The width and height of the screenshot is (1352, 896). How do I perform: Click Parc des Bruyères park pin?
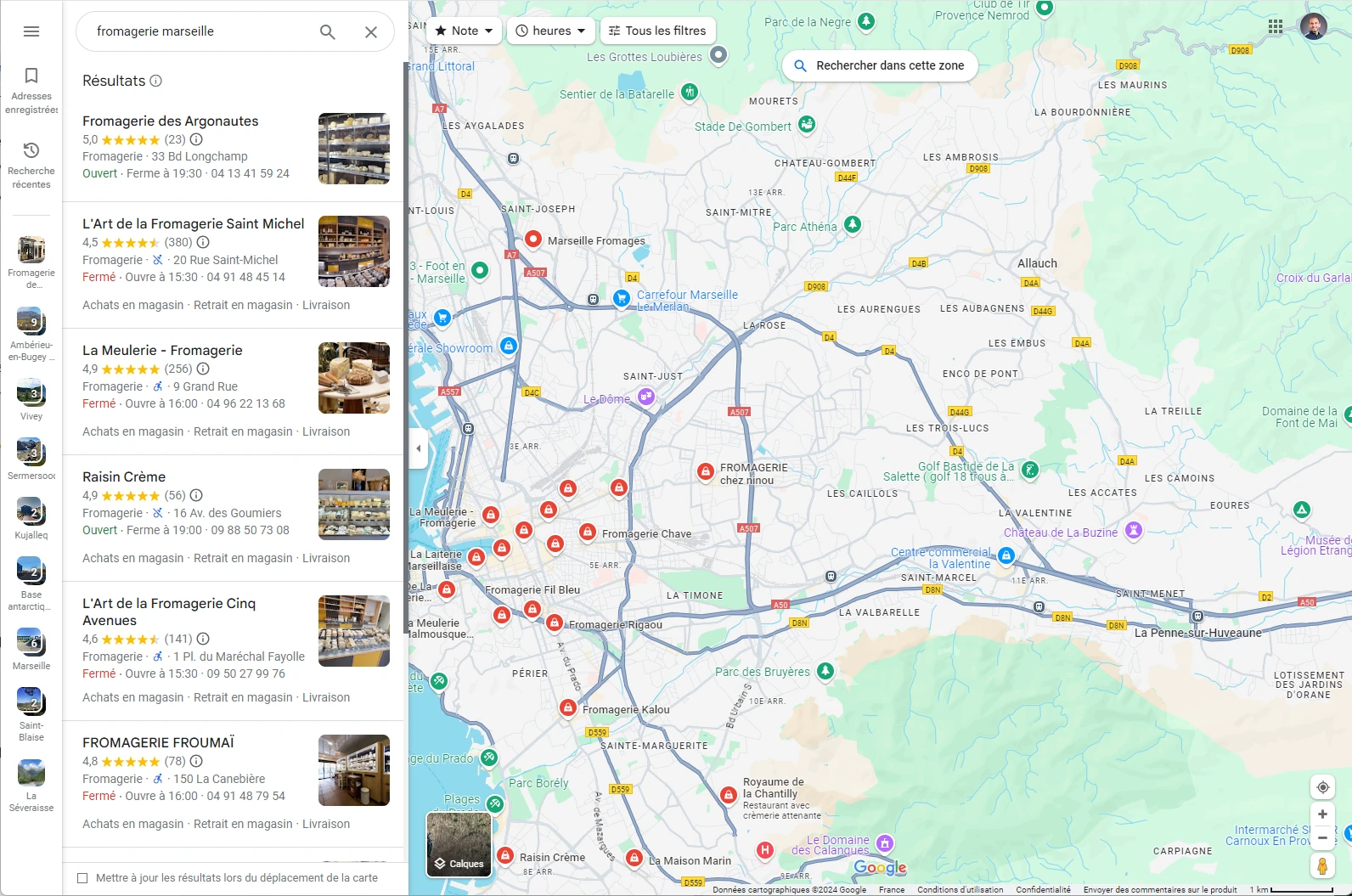click(x=825, y=671)
